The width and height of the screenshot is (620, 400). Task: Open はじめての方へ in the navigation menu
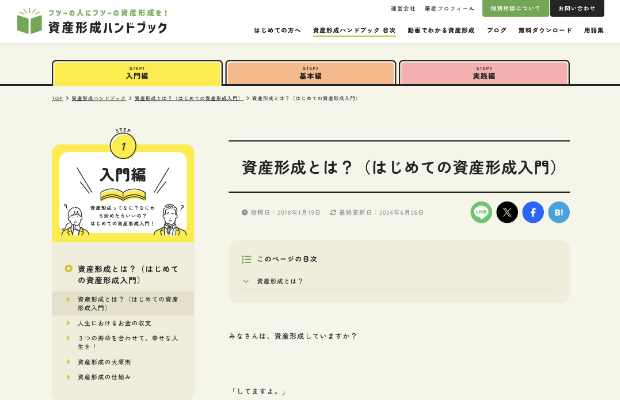coord(277,31)
